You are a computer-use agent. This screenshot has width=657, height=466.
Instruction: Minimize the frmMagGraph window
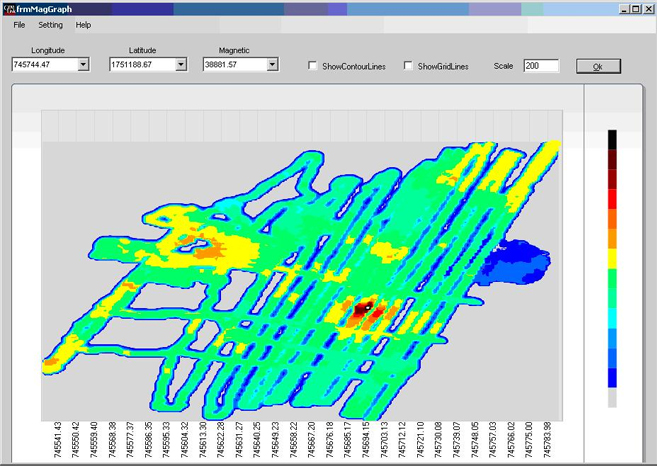(624, 8)
